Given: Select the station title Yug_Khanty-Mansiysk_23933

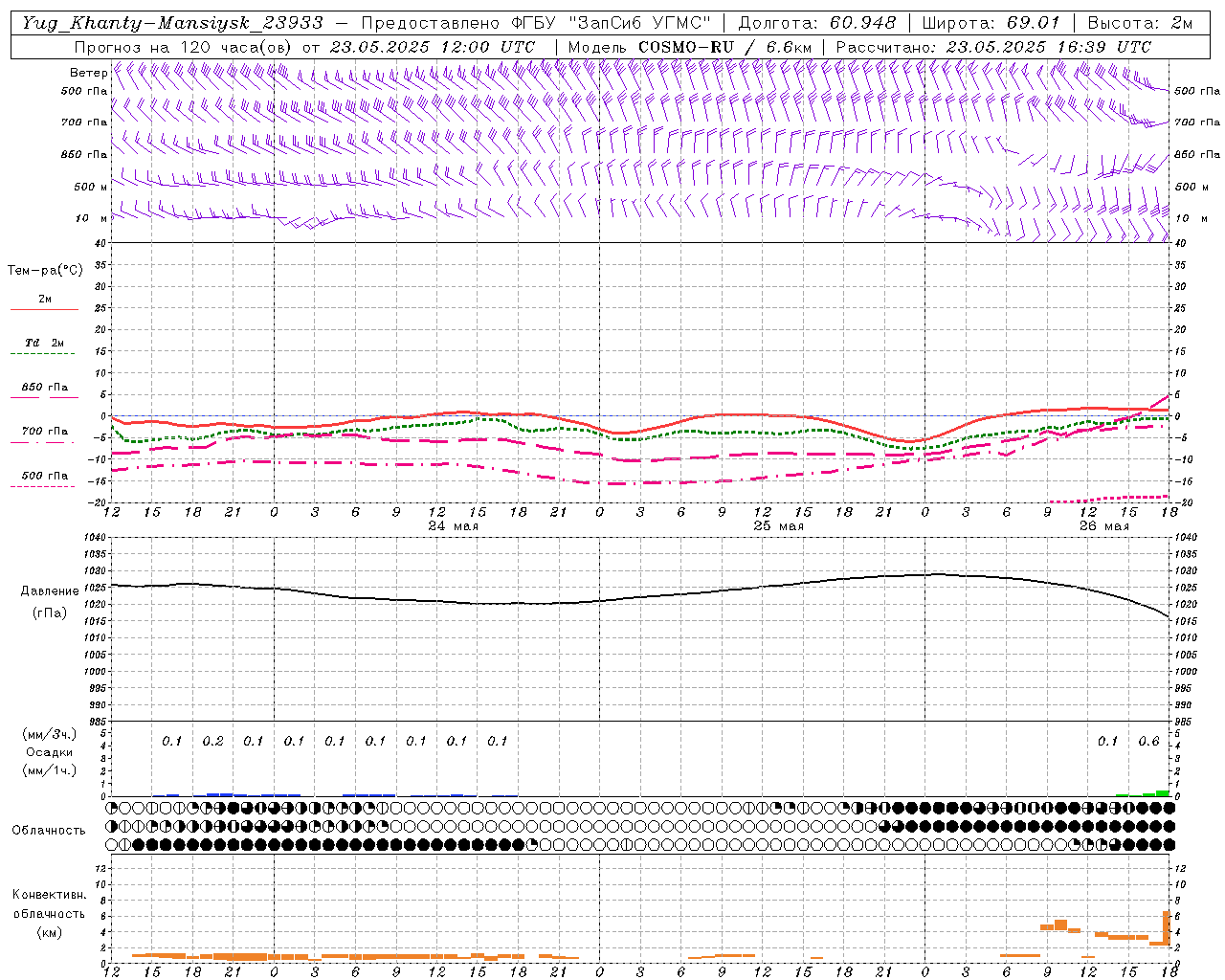Looking at the screenshot, I should pos(172,23).
